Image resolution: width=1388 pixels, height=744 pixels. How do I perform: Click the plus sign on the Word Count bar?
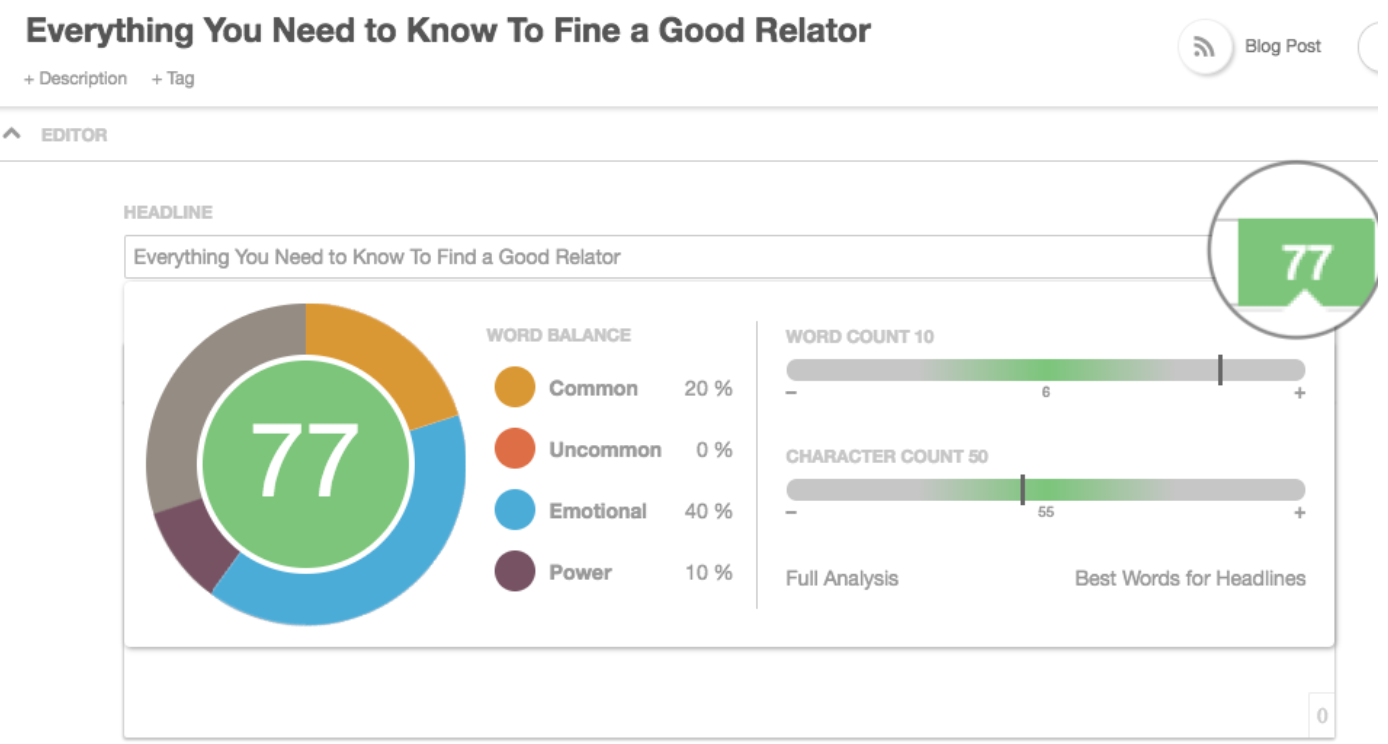click(1300, 393)
